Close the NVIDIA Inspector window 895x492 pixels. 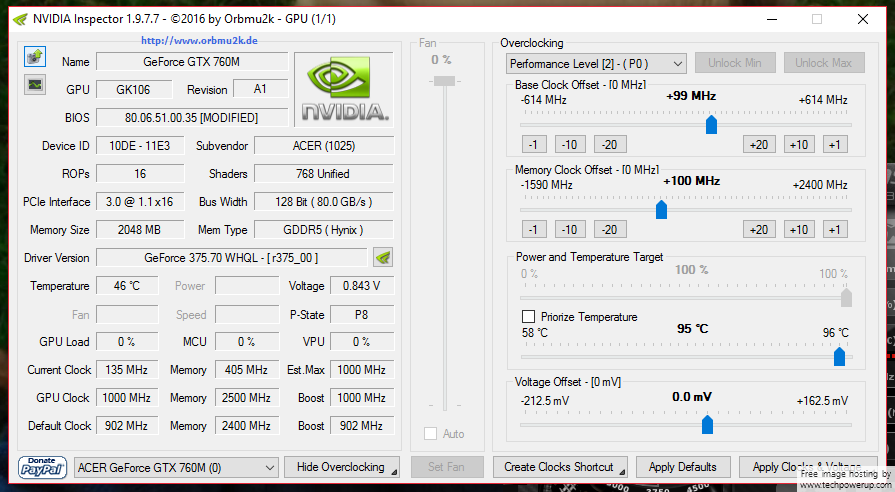[x=862, y=19]
